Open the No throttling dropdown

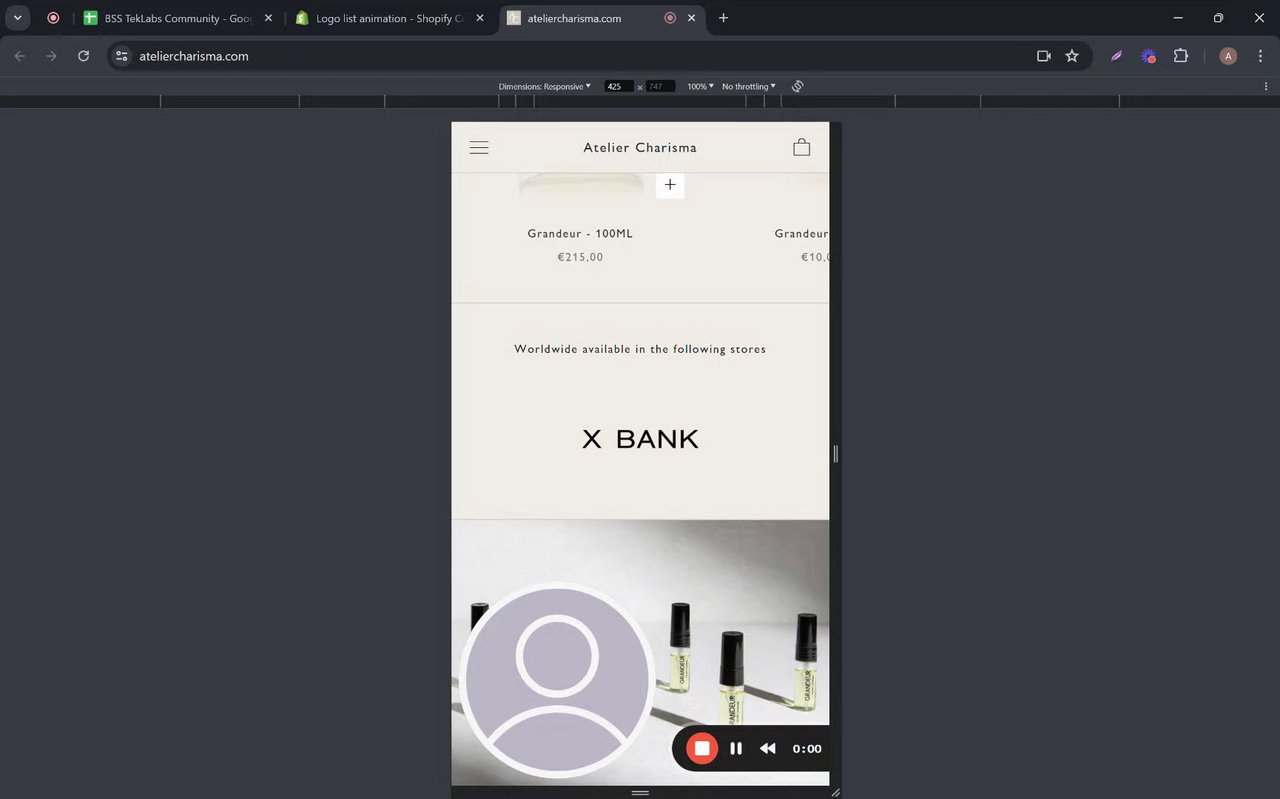[x=749, y=86]
